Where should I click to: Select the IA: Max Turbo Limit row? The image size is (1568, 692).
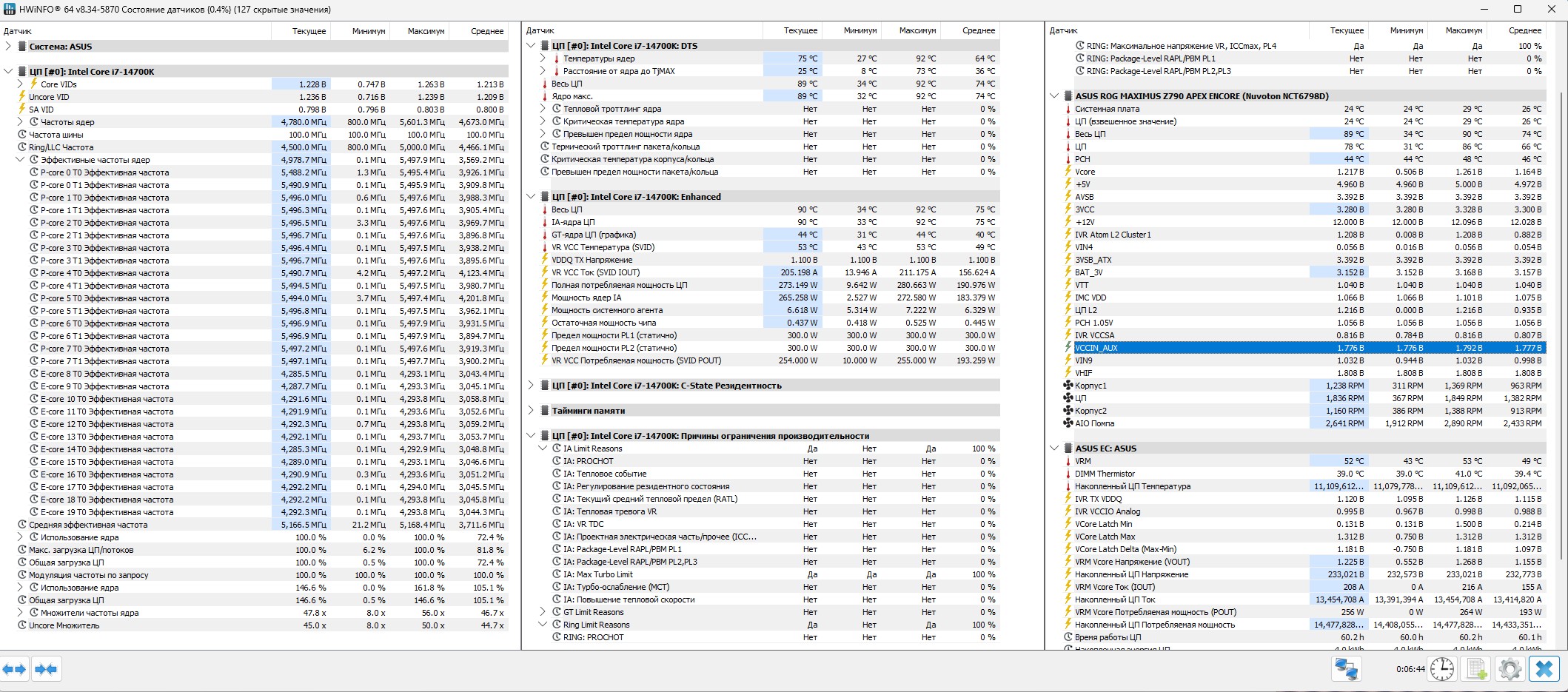(775, 574)
